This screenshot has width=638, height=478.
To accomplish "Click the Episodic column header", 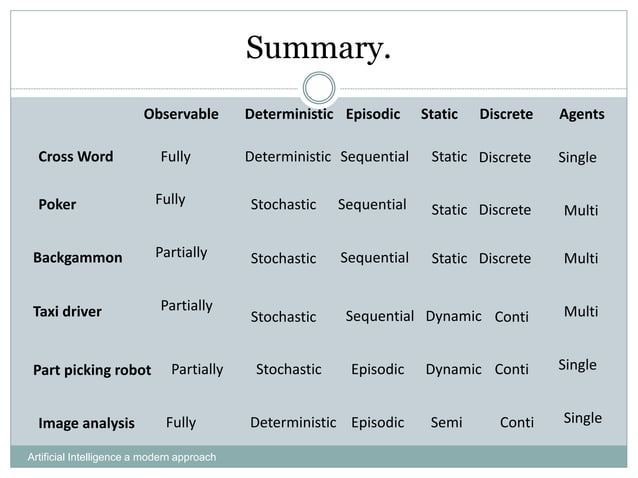I will [372, 114].
